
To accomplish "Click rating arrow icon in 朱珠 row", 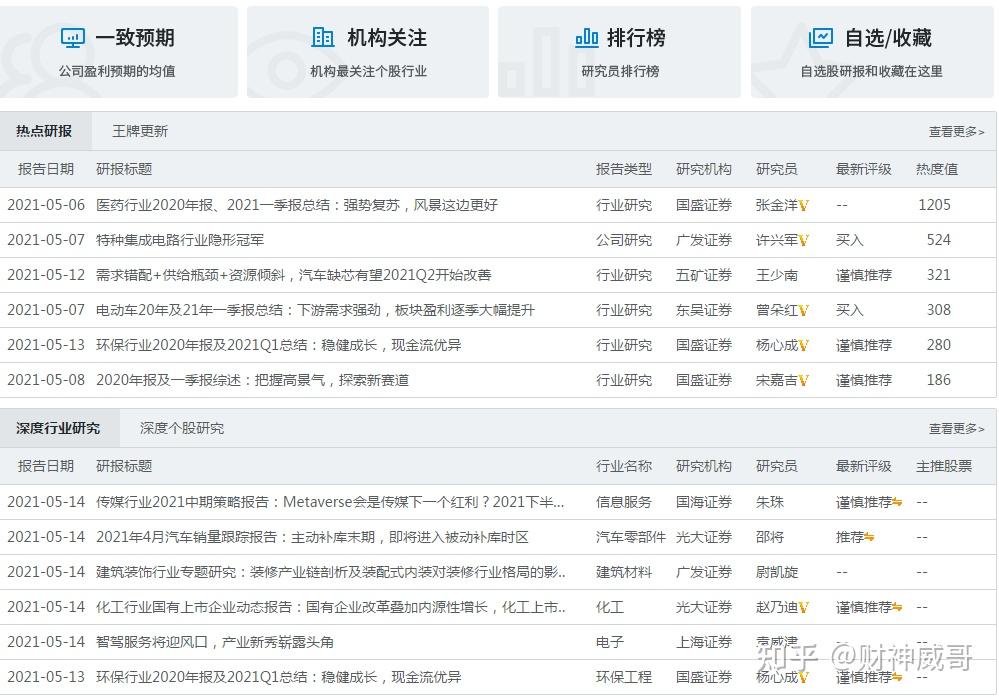I will pos(897,502).
